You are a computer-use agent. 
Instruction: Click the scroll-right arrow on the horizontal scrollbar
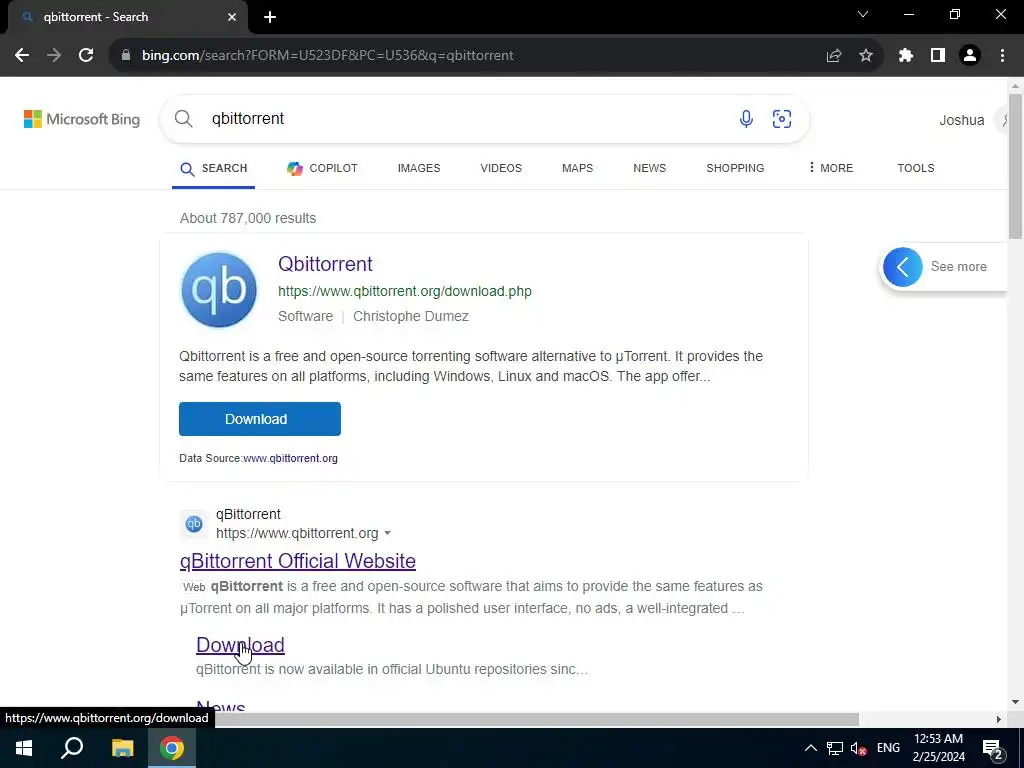pyautogui.click(x=999, y=719)
